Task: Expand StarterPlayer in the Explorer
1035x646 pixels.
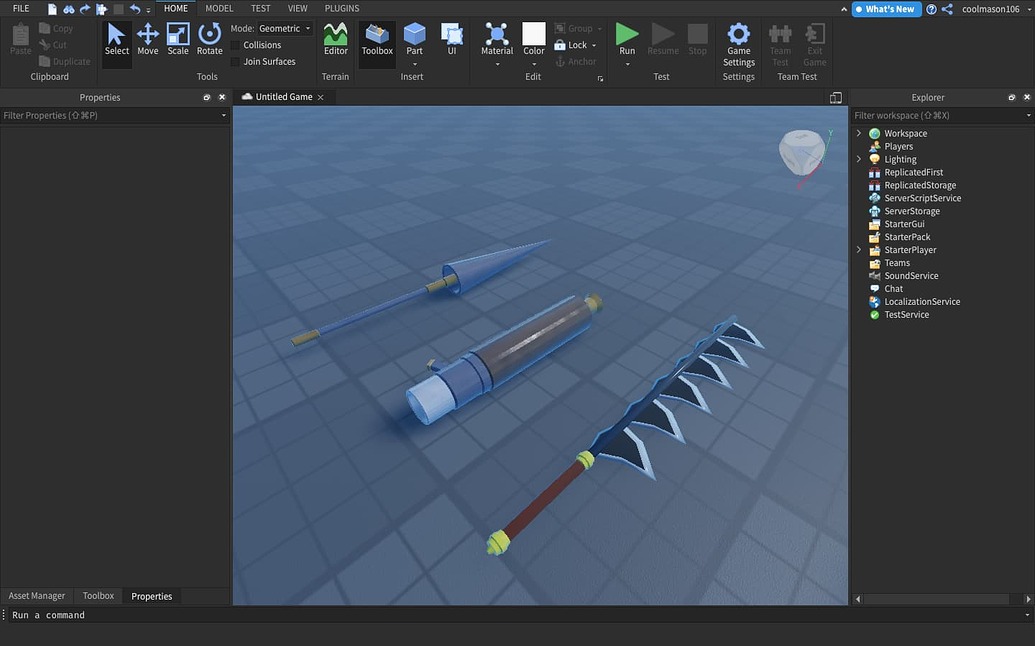Action: tap(858, 249)
